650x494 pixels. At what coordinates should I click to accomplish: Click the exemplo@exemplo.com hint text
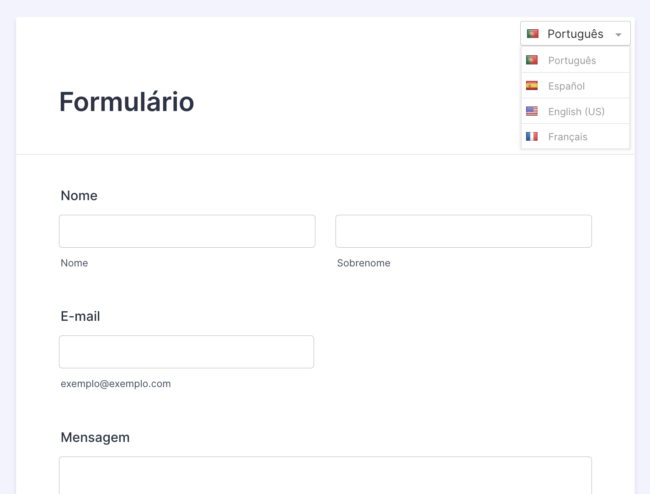click(115, 383)
